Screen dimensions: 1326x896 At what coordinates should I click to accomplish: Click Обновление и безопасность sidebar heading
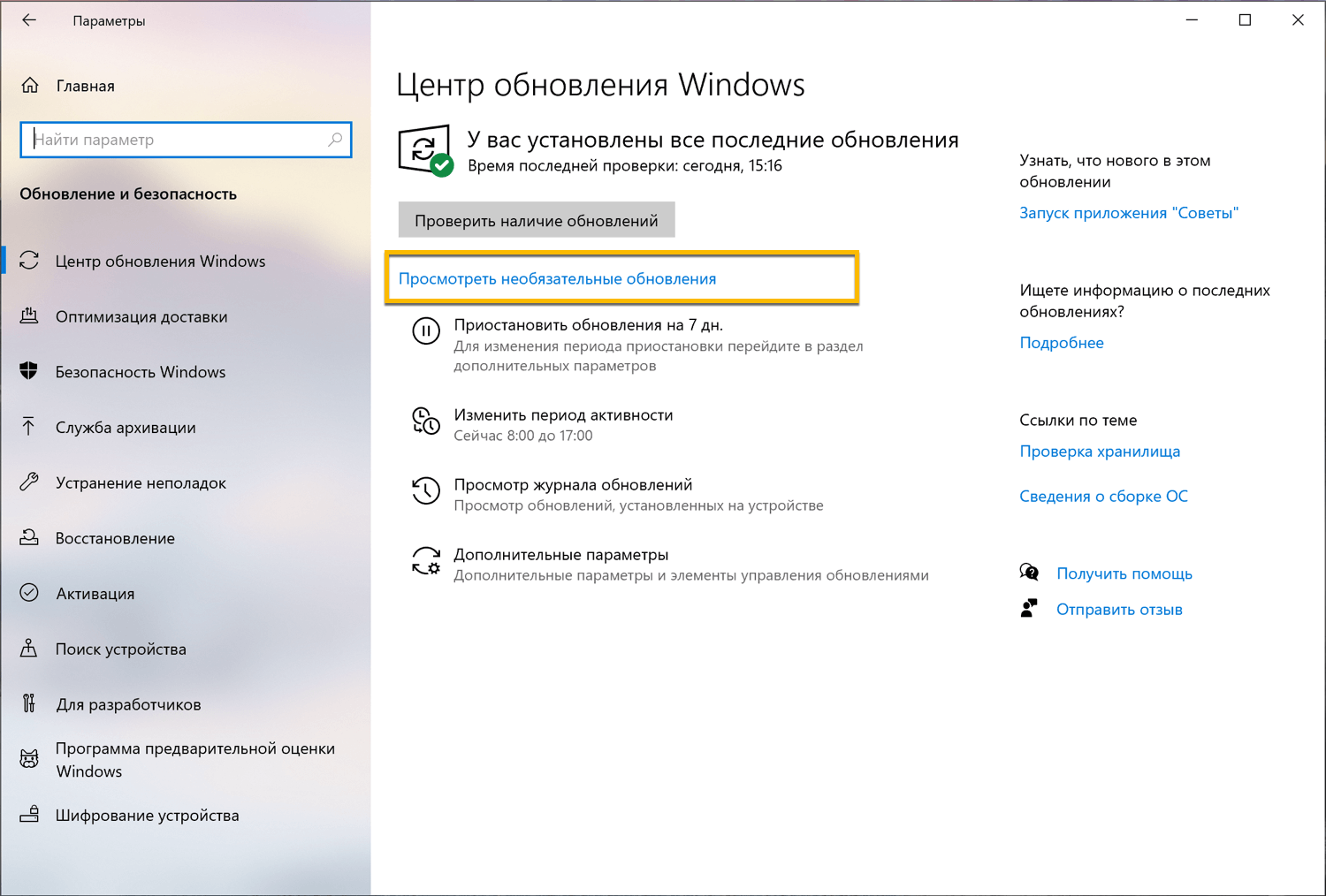click(128, 194)
